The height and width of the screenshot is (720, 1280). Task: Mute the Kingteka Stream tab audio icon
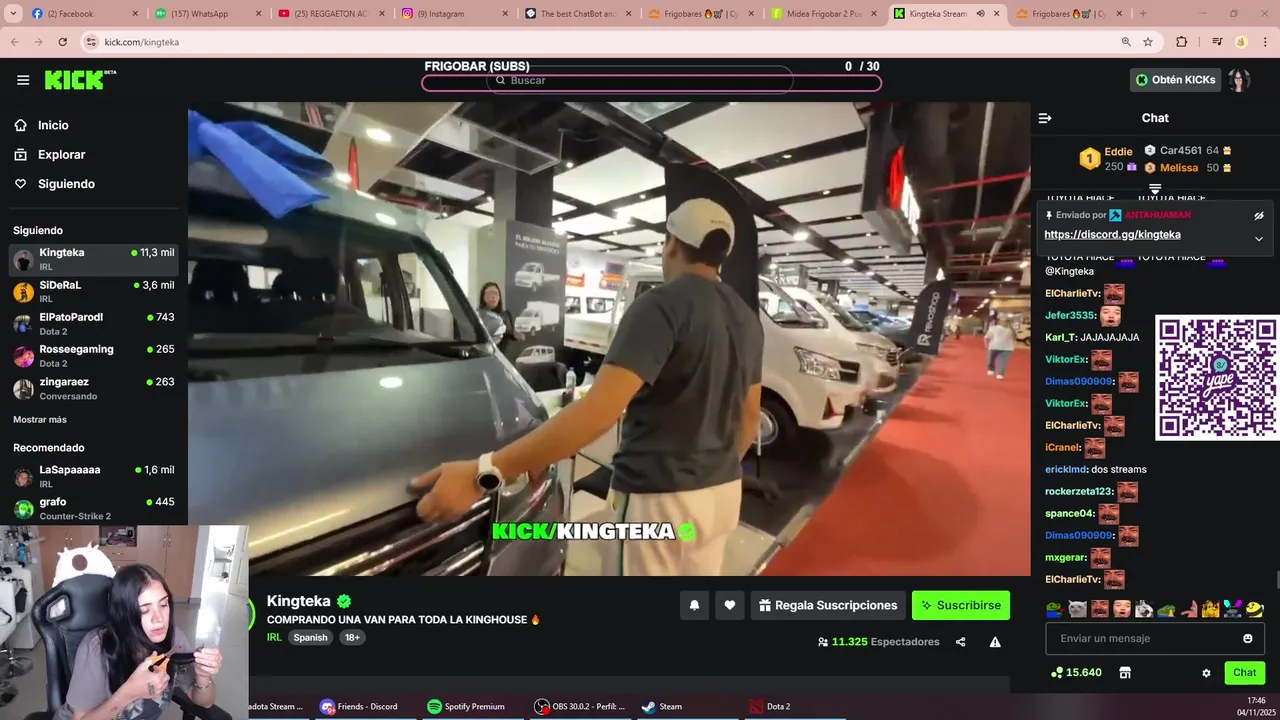980,14
